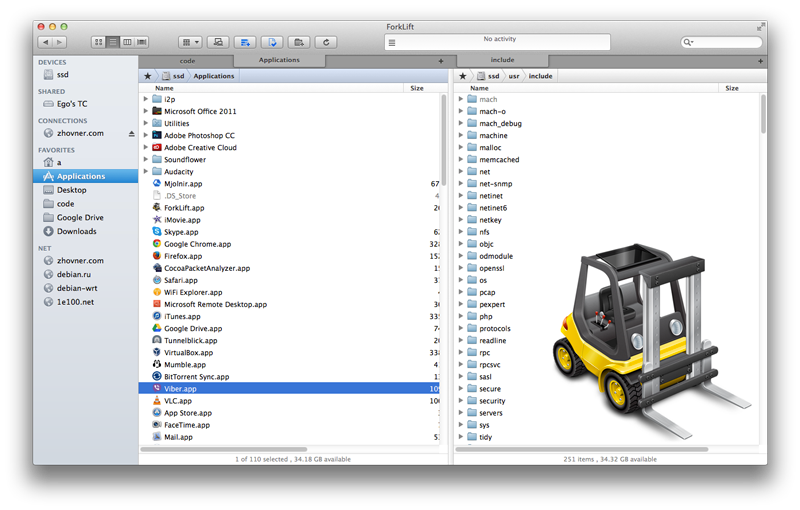This screenshot has width=800, height=510.
Task: Click the left pane horizontal scrollbar
Action: tap(223, 449)
